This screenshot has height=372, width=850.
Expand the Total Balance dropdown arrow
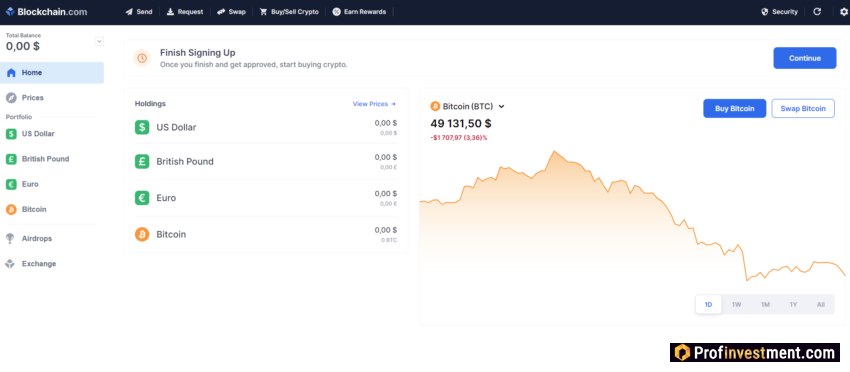pos(99,41)
